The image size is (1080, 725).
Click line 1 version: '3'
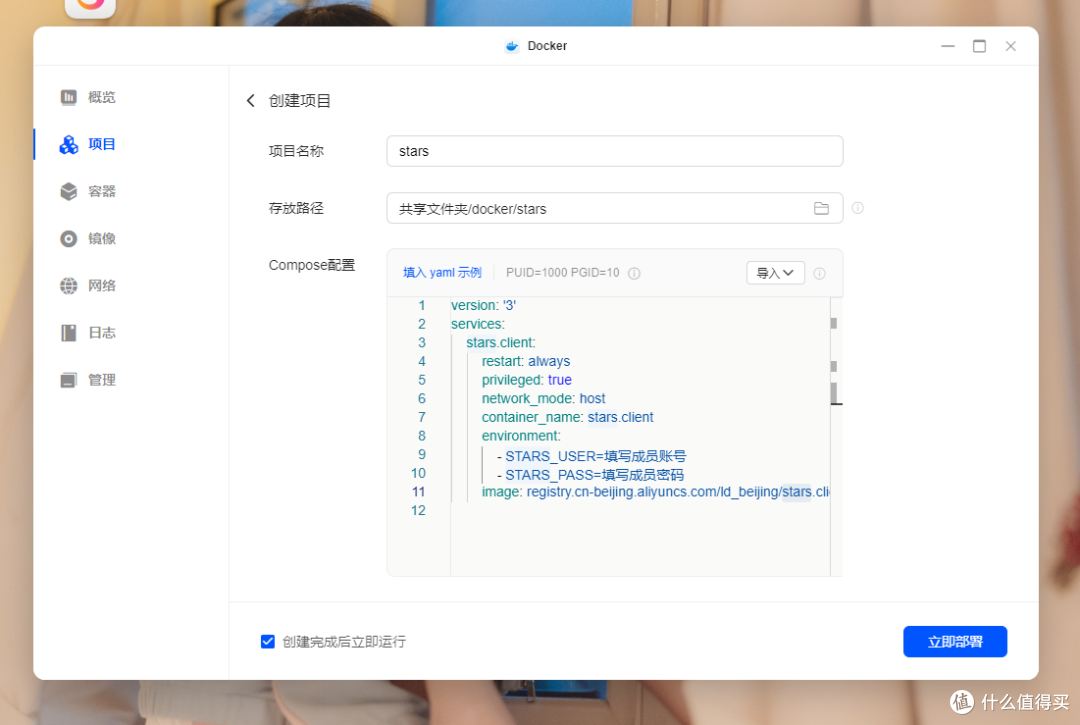click(x=483, y=305)
